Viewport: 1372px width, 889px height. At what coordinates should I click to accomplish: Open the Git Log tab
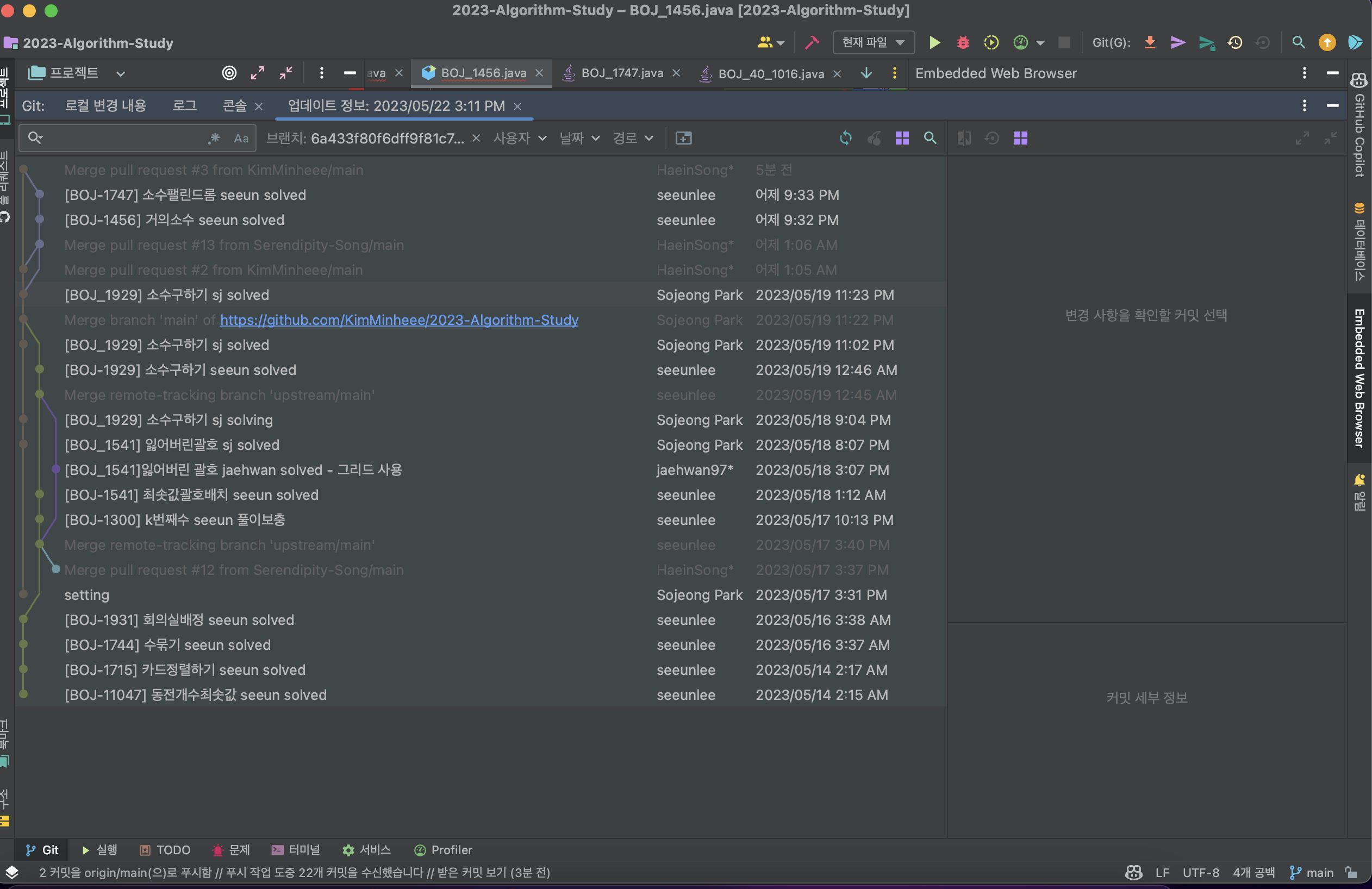point(184,106)
